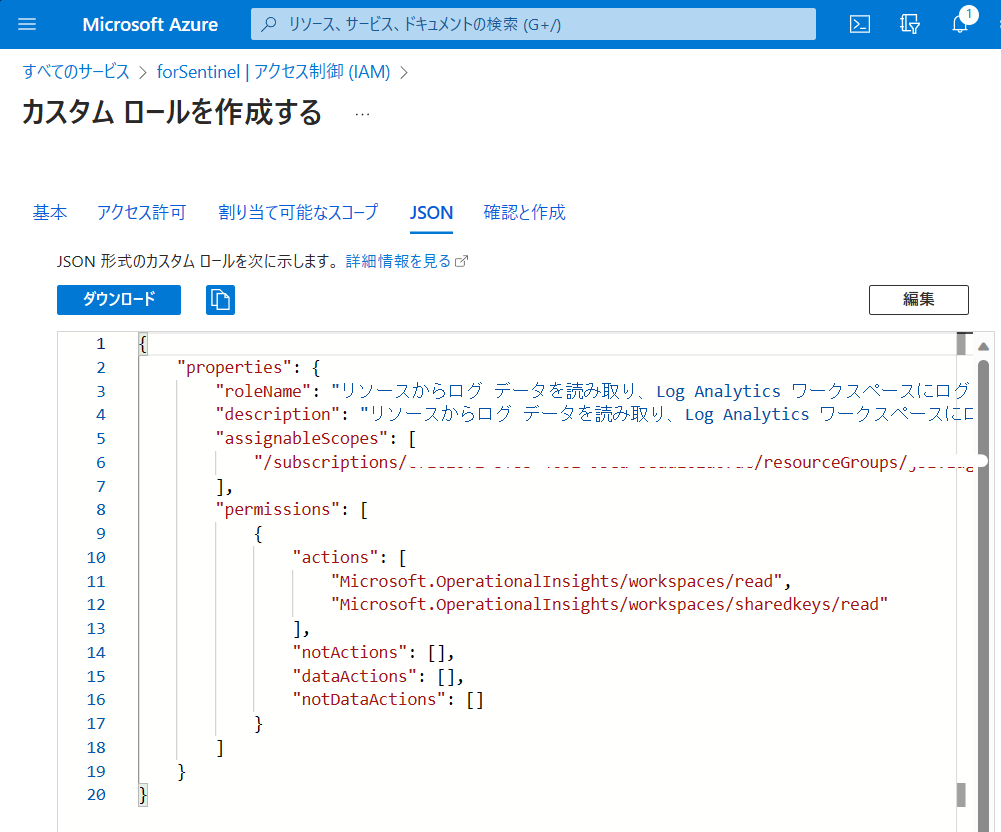The image size is (1001, 832).
Task: Click the "dataActions" key text
Action: click(354, 676)
